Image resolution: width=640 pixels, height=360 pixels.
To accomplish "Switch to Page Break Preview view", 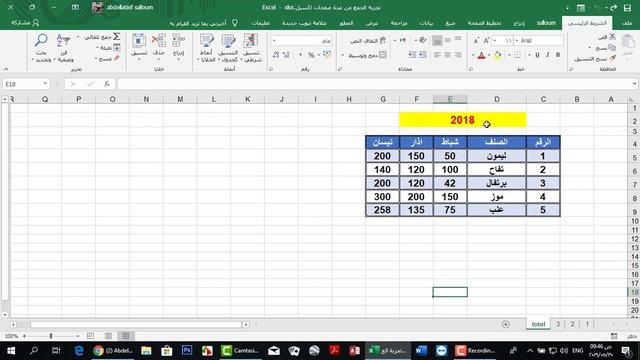I will [x=90, y=336].
